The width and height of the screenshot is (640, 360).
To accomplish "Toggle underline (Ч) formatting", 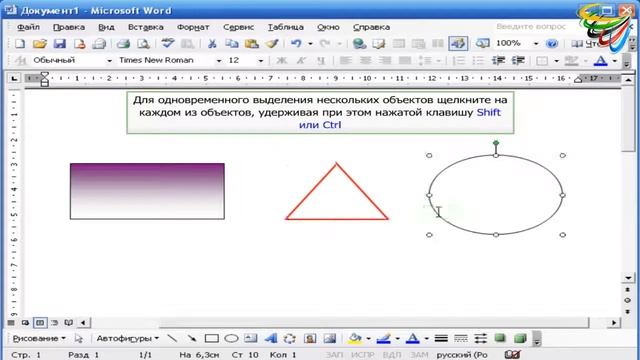I will coord(321,61).
